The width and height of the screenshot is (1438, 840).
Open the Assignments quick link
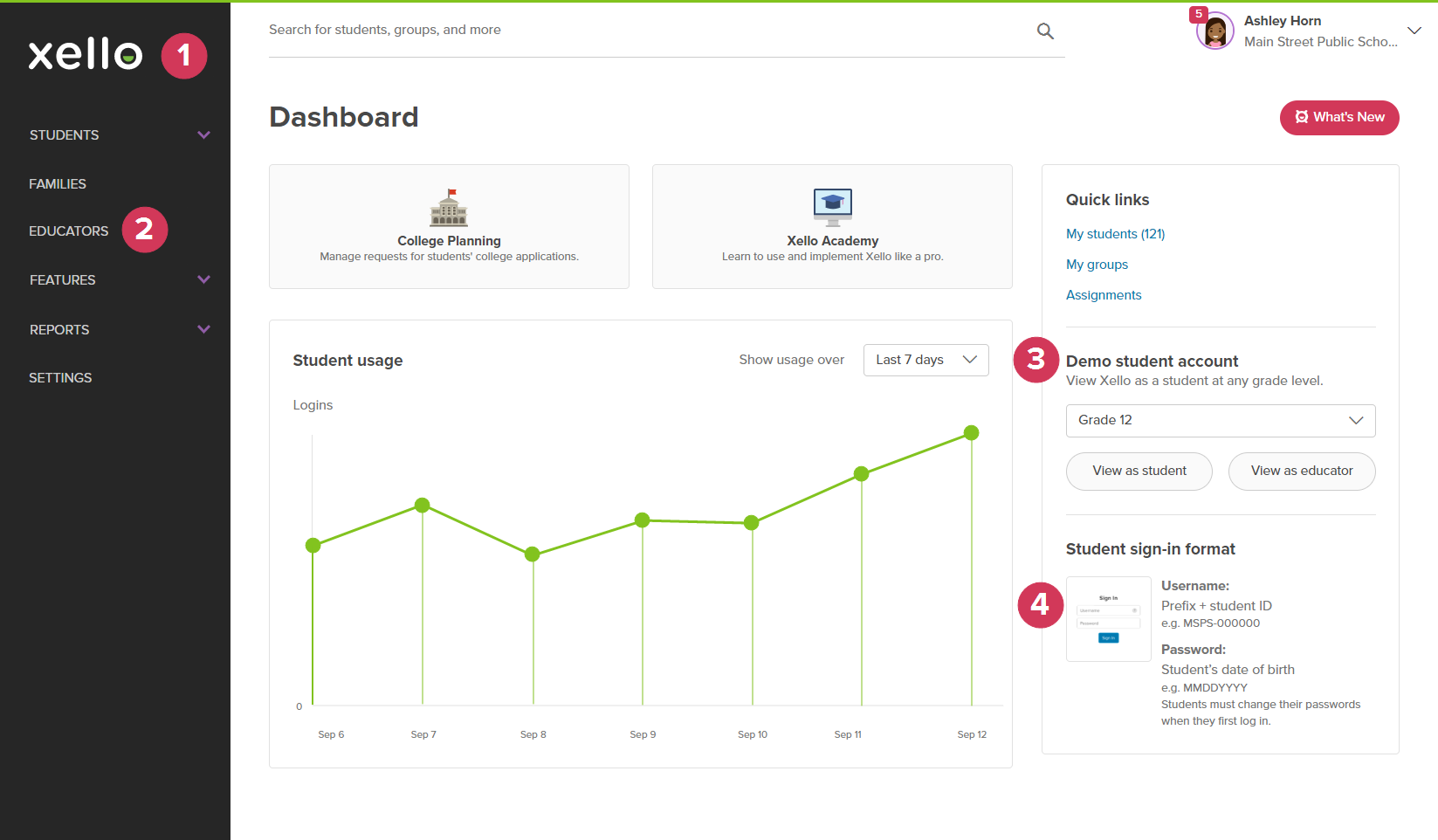pyautogui.click(x=1103, y=294)
